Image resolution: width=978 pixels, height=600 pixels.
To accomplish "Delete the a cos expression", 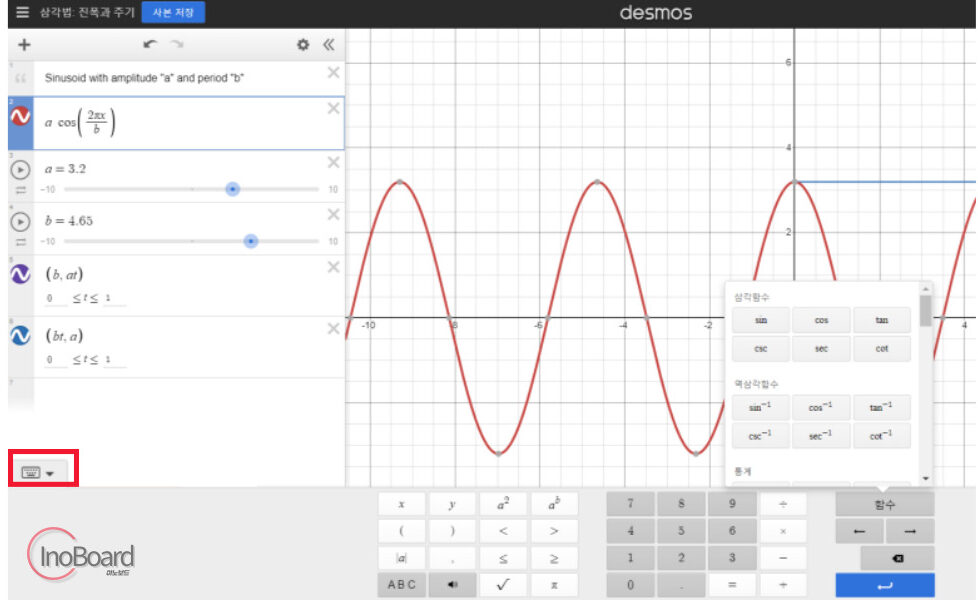I will tap(334, 109).
